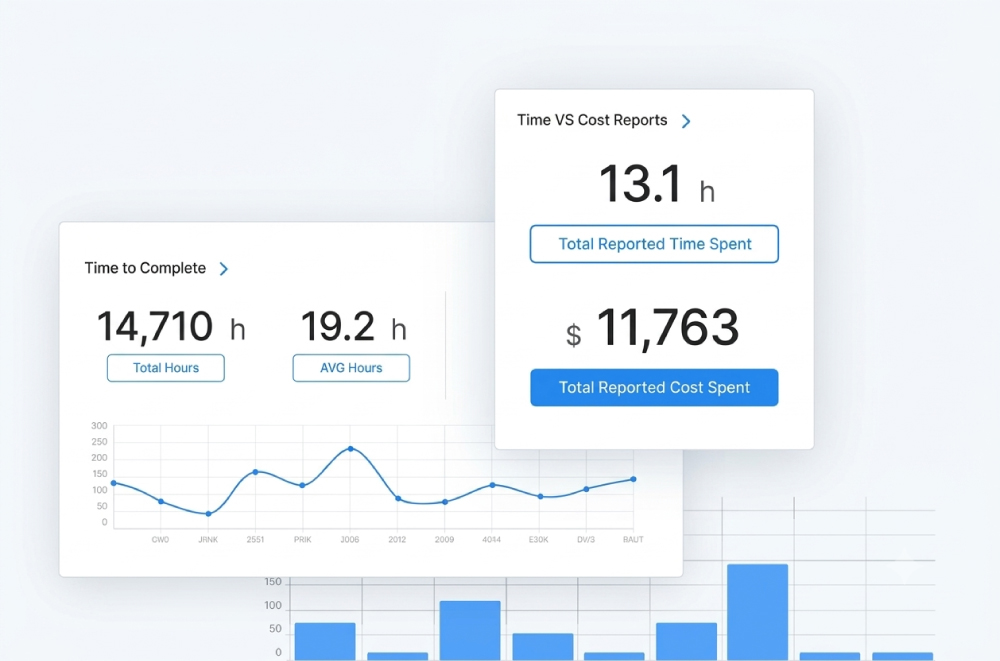Image resolution: width=1000 pixels, height=661 pixels.
Task: Click the 200 y-axis label on line chart
Action: 99,457
